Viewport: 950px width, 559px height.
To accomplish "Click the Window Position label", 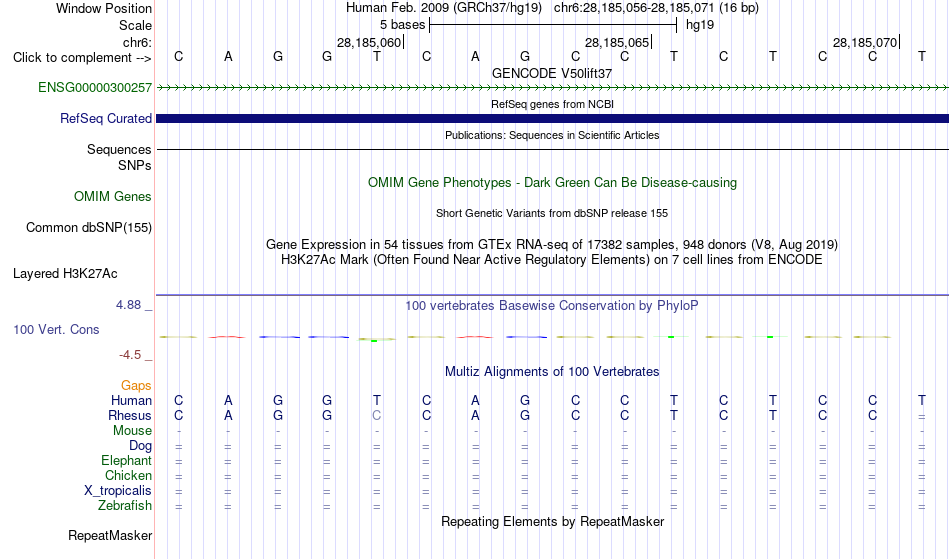I will [x=104, y=8].
